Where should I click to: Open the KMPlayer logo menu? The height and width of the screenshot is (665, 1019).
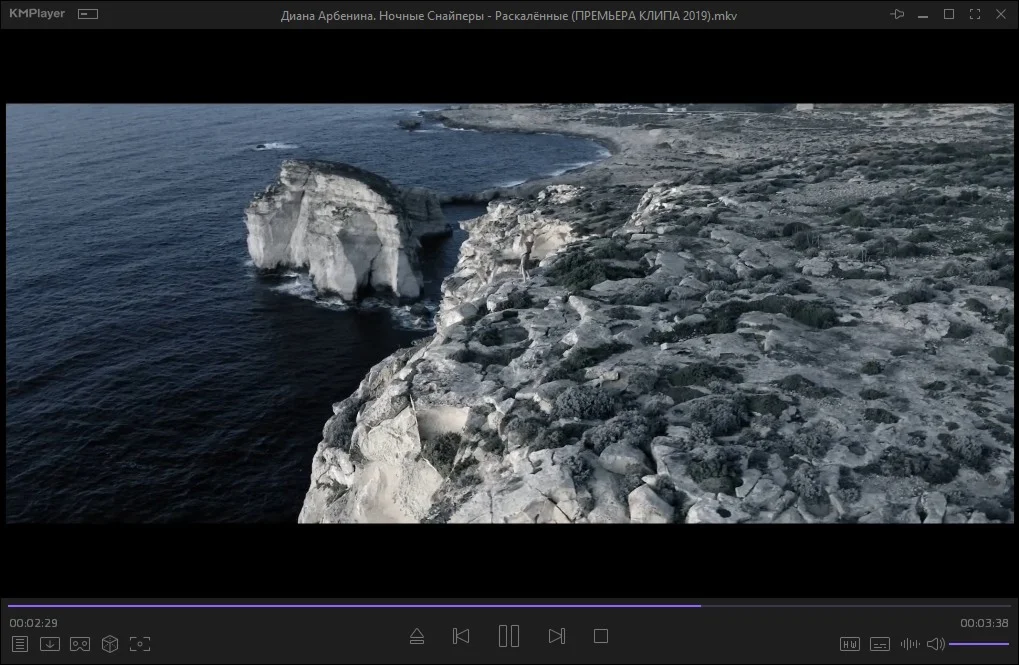[x=37, y=14]
